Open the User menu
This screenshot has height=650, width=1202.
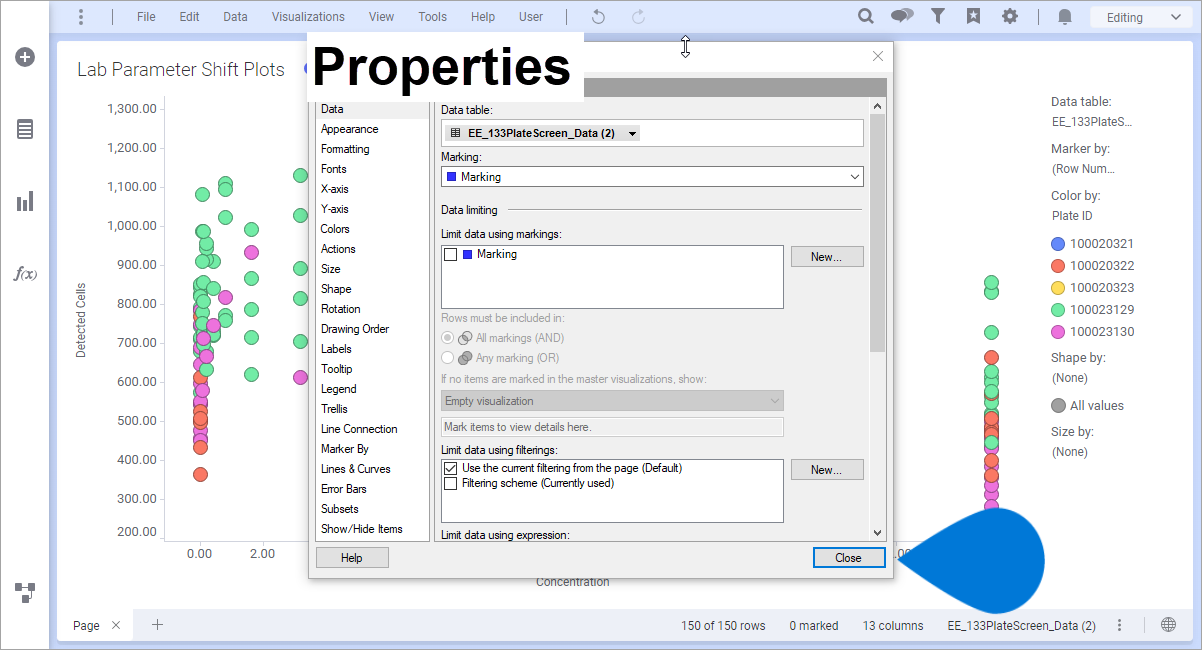pyautogui.click(x=531, y=17)
